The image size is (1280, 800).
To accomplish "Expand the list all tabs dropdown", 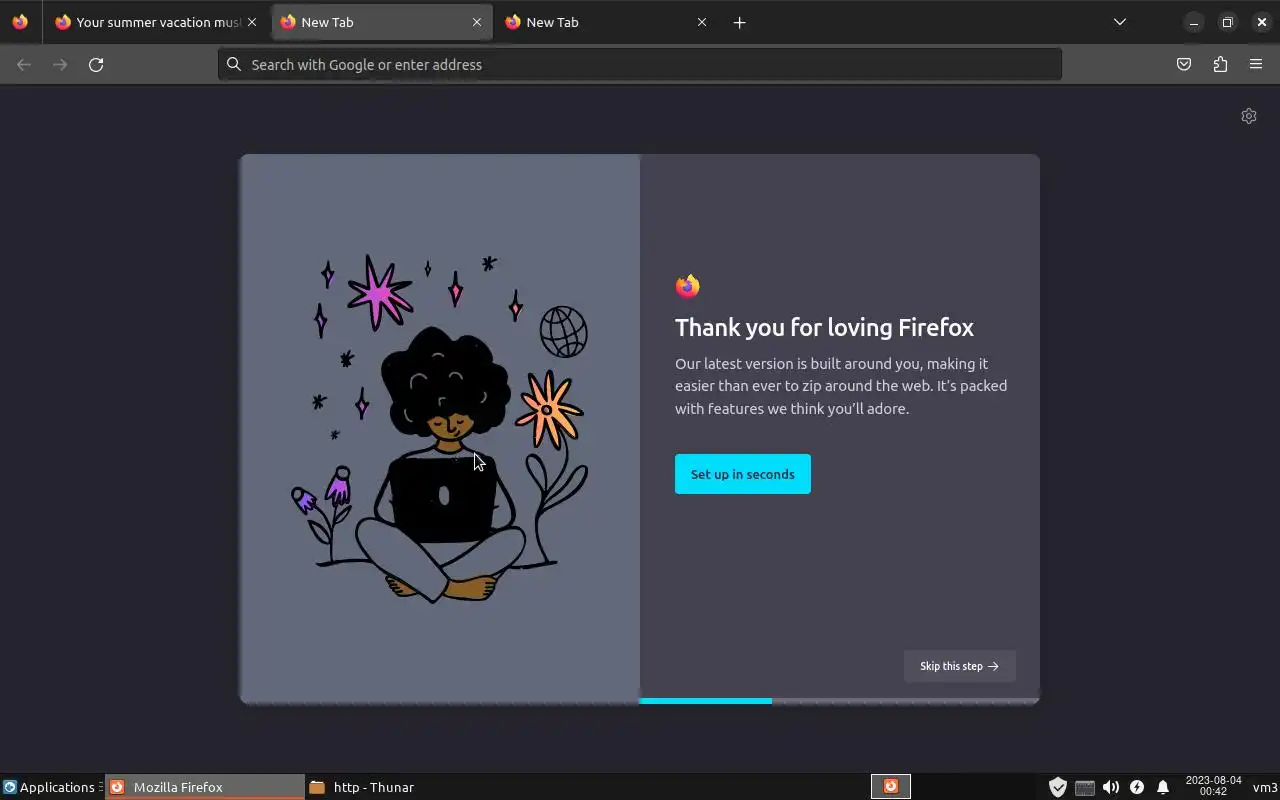I will [1120, 22].
